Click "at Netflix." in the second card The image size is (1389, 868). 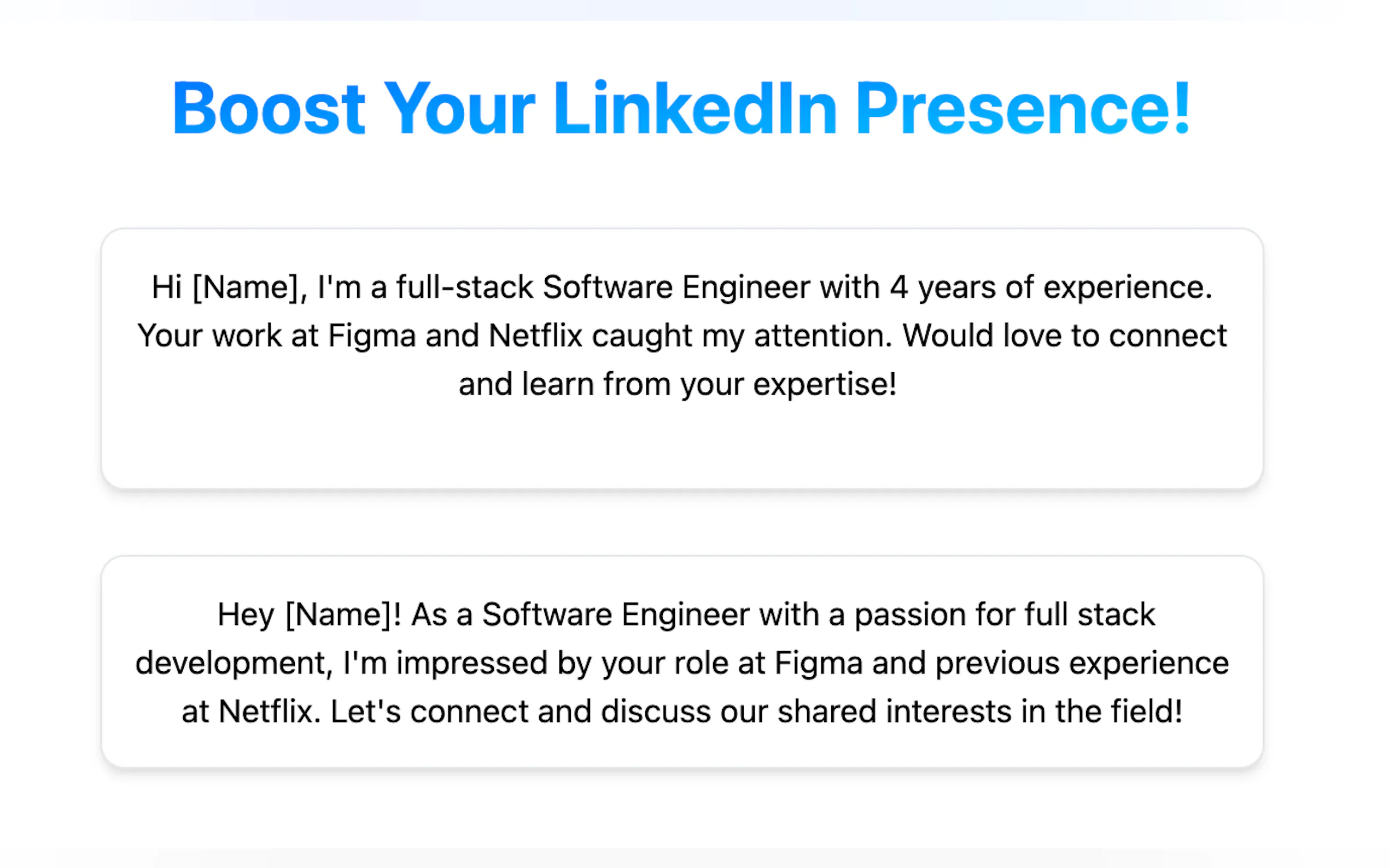coord(250,711)
